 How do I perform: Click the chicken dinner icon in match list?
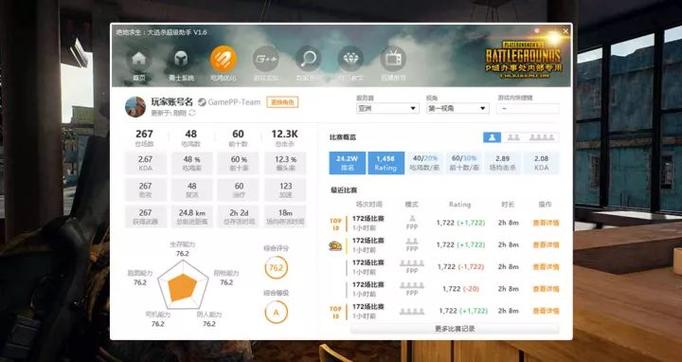[335, 246]
